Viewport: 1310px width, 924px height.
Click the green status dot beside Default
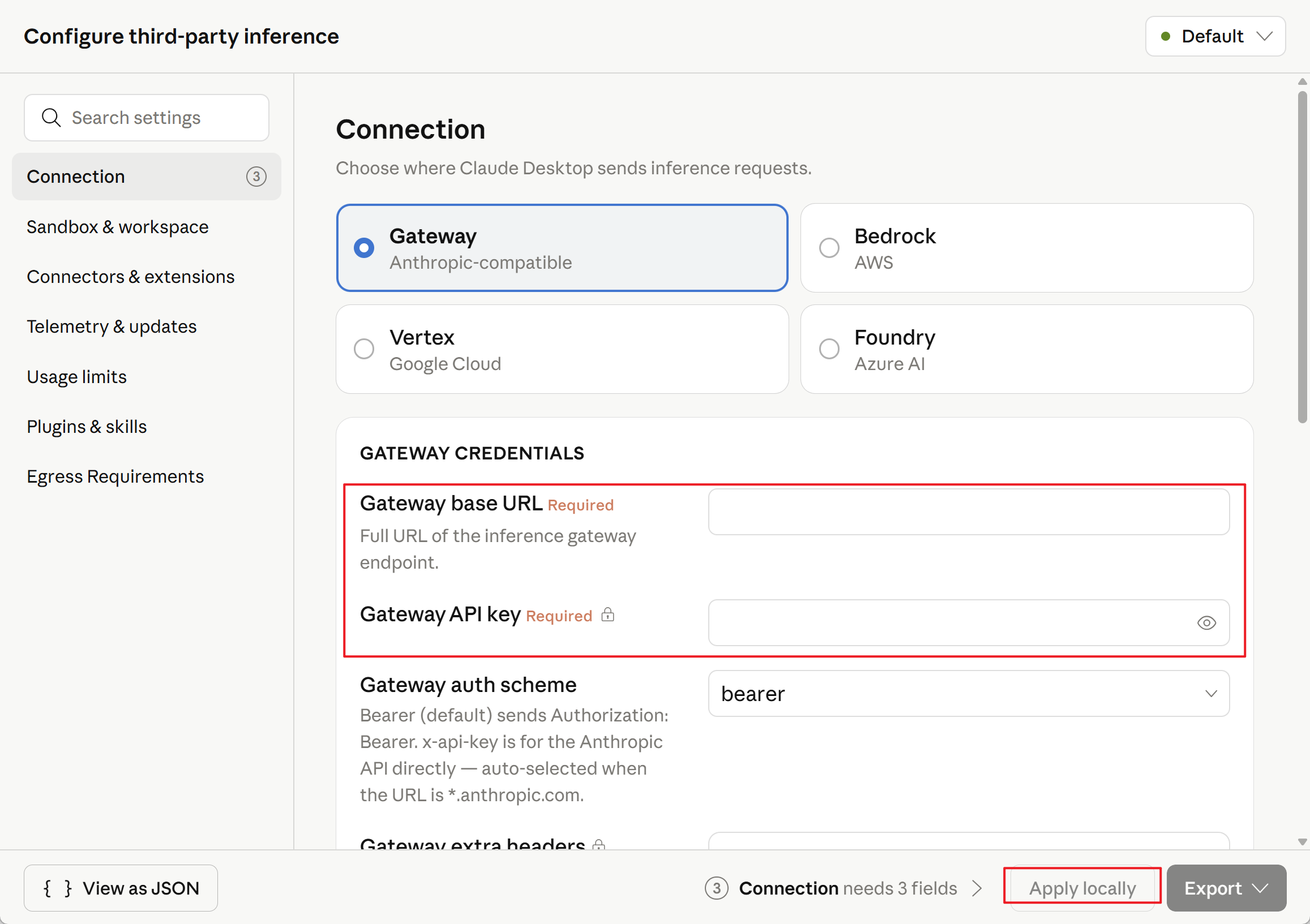(x=1166, y=37)
